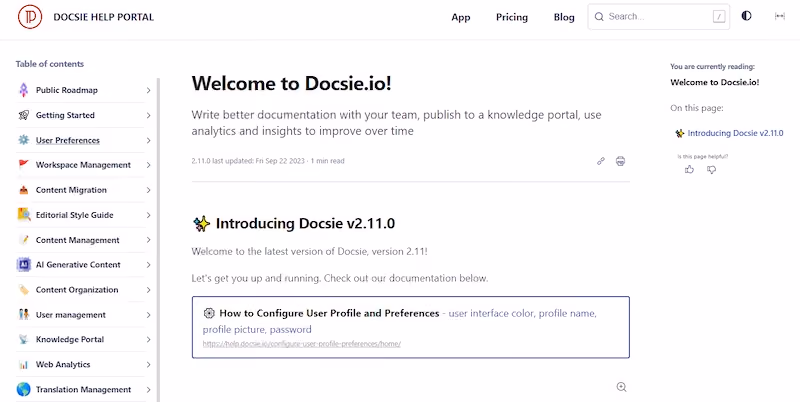
Task: Click the Editorial Style Guide icon
Action: pos(23,215)
